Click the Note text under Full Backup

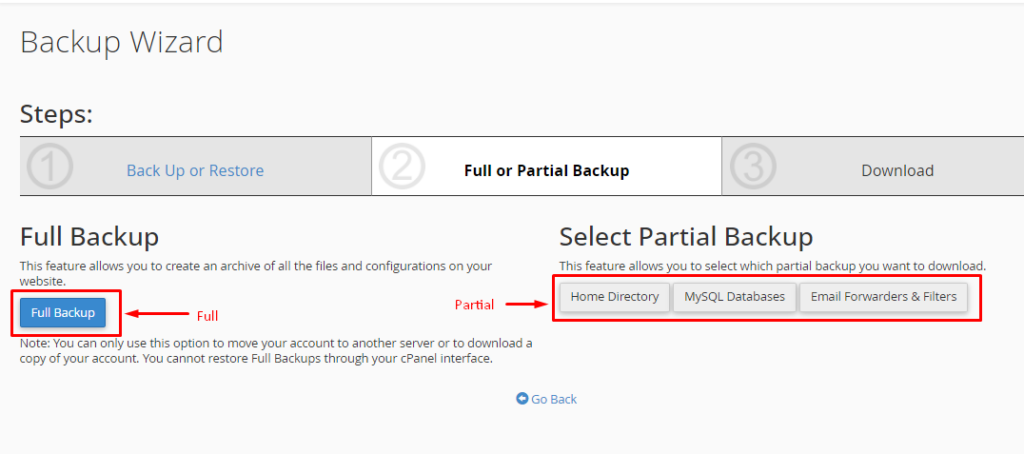275,350
